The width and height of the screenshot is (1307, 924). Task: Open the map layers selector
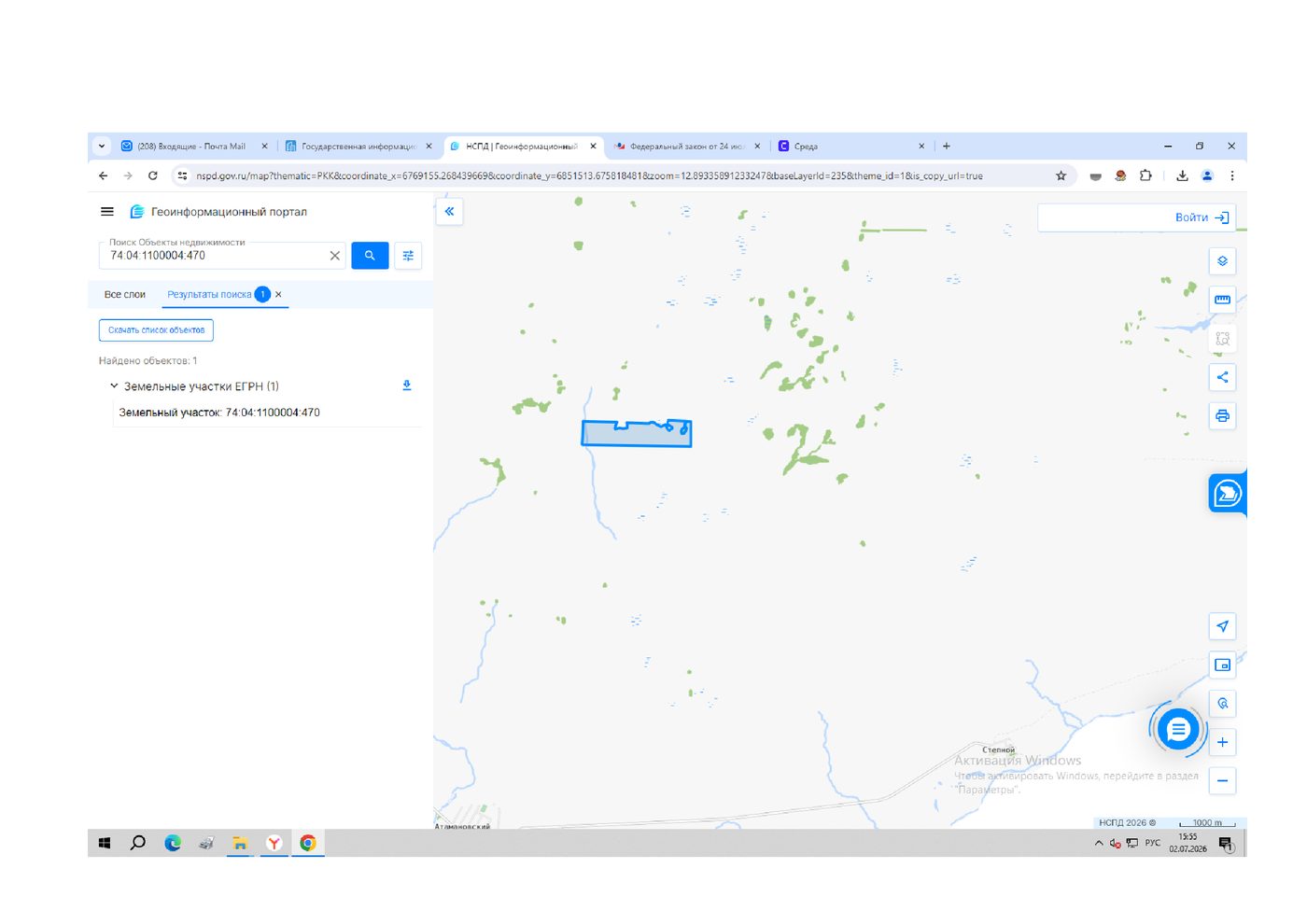pos(1222,261)
